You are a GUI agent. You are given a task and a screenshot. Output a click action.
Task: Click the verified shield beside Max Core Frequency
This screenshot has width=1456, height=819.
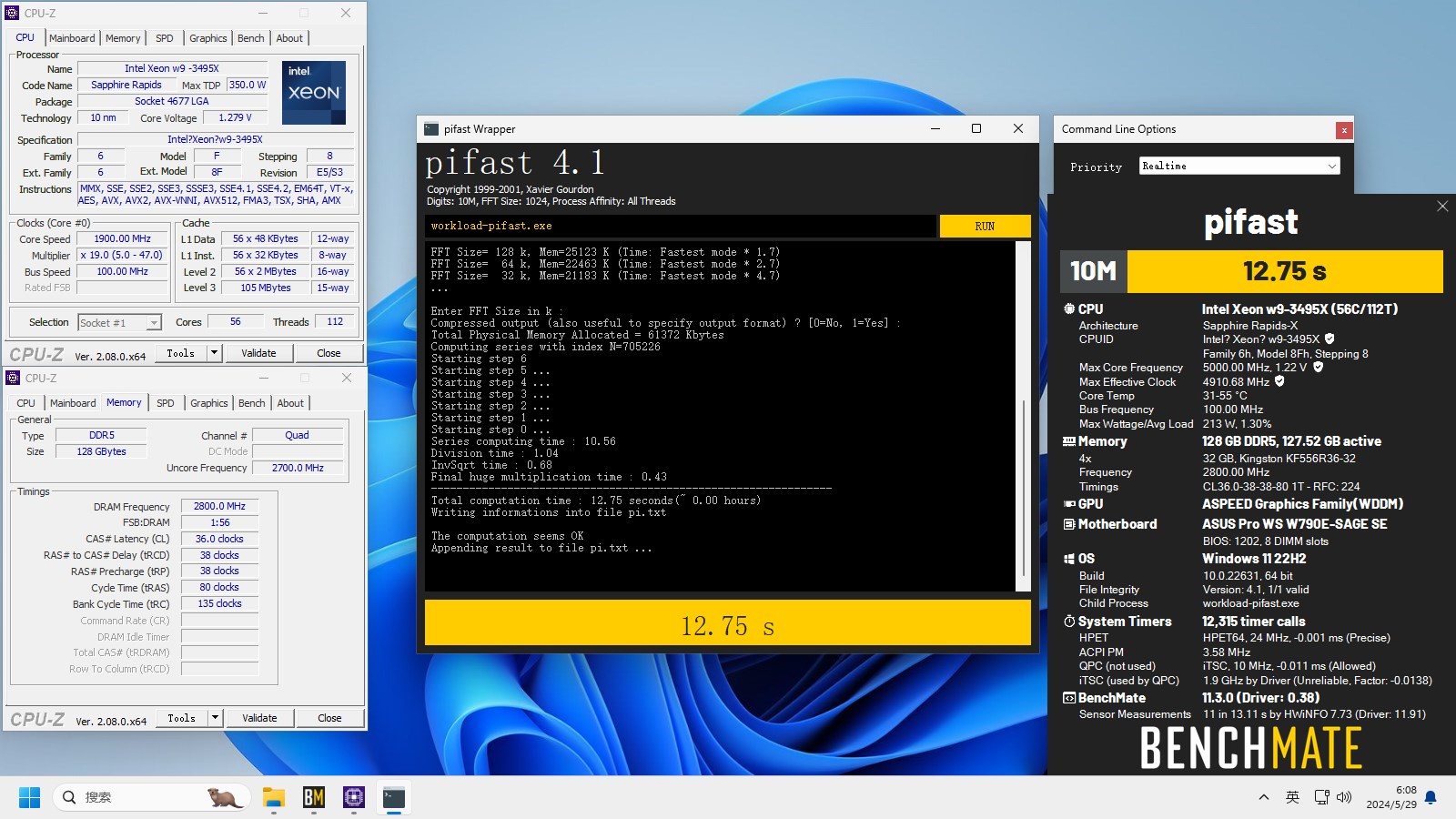click(x=1319, y=368)
